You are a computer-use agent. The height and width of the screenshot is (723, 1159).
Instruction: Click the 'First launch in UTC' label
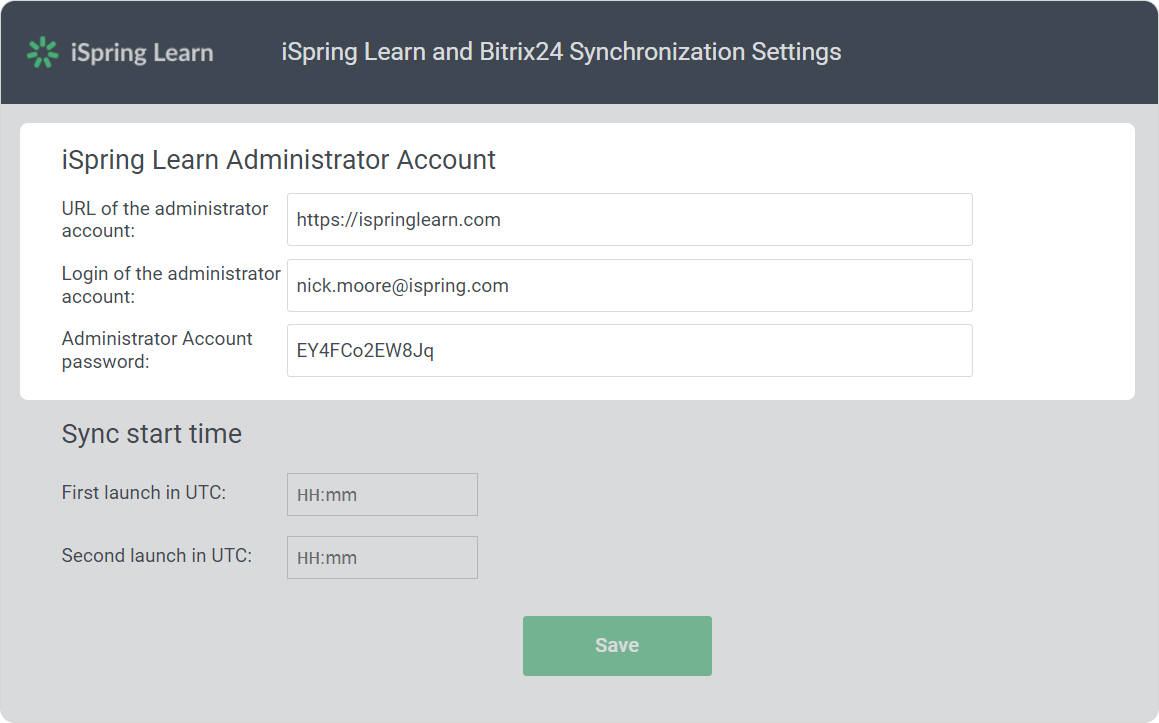click(x=144, y=493)
